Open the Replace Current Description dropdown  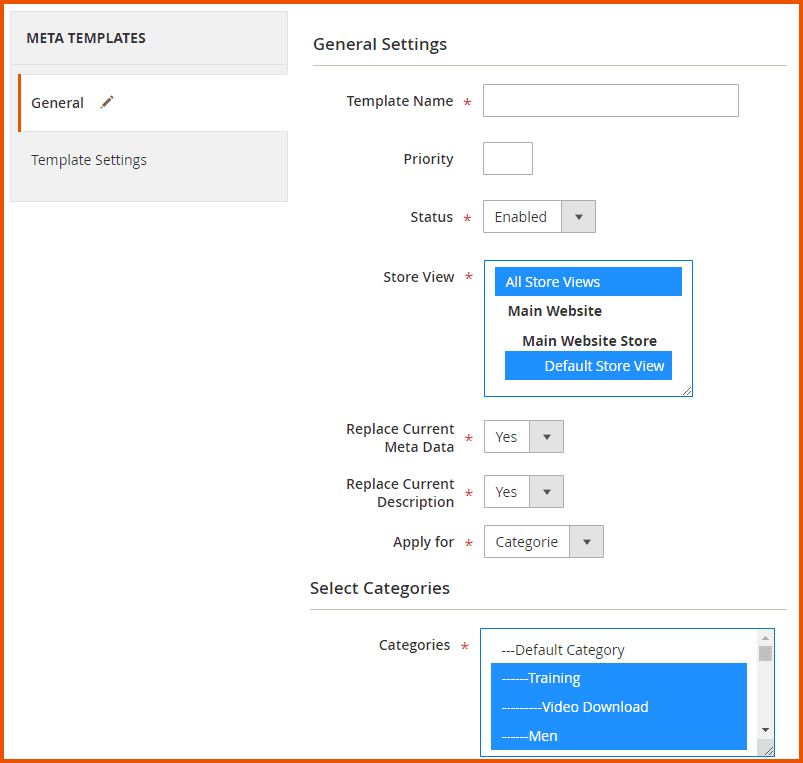[546, 491]
